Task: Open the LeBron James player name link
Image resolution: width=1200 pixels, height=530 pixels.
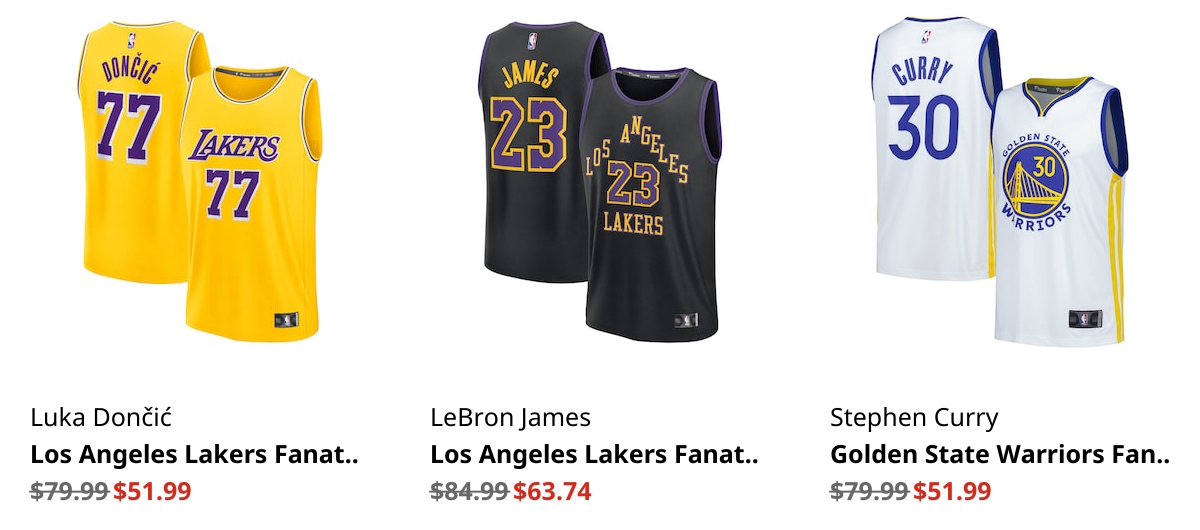Action: (511, 417)
